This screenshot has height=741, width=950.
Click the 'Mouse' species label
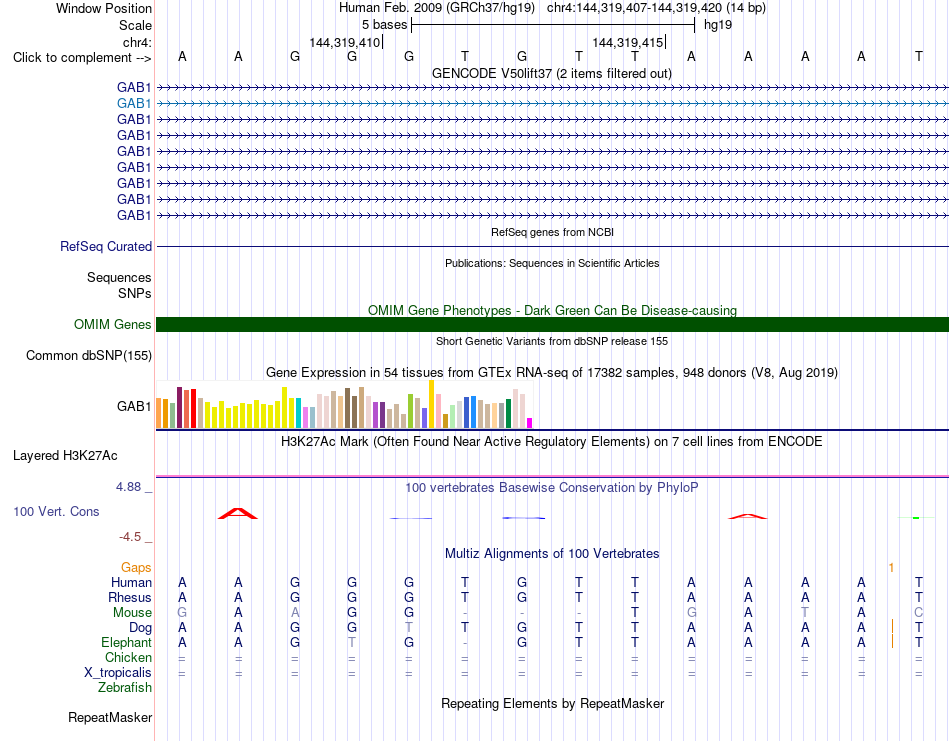[132, 613]
